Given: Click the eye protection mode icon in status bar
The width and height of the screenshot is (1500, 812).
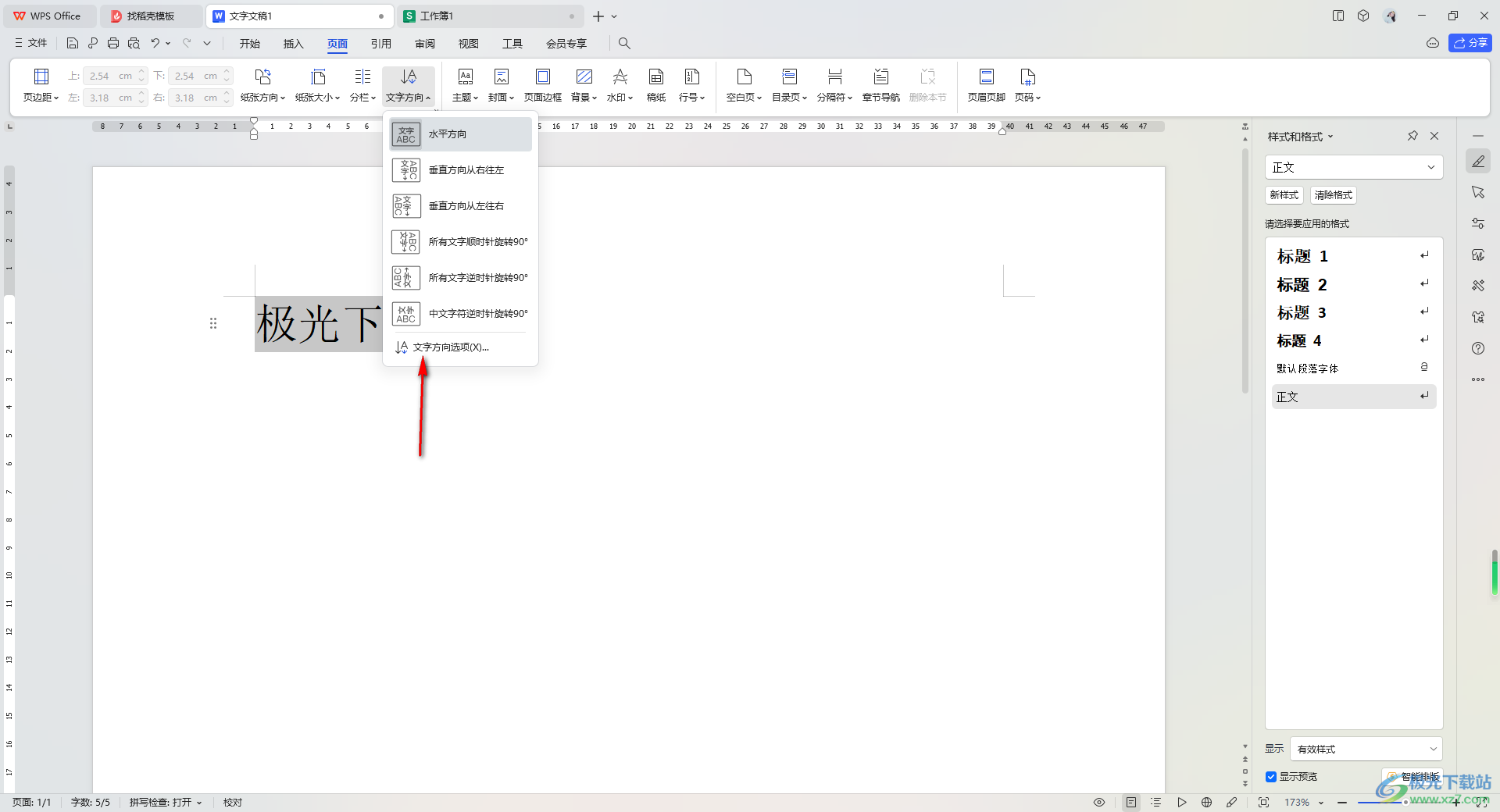Looking at the screenshot, I should pos(1098,802).
